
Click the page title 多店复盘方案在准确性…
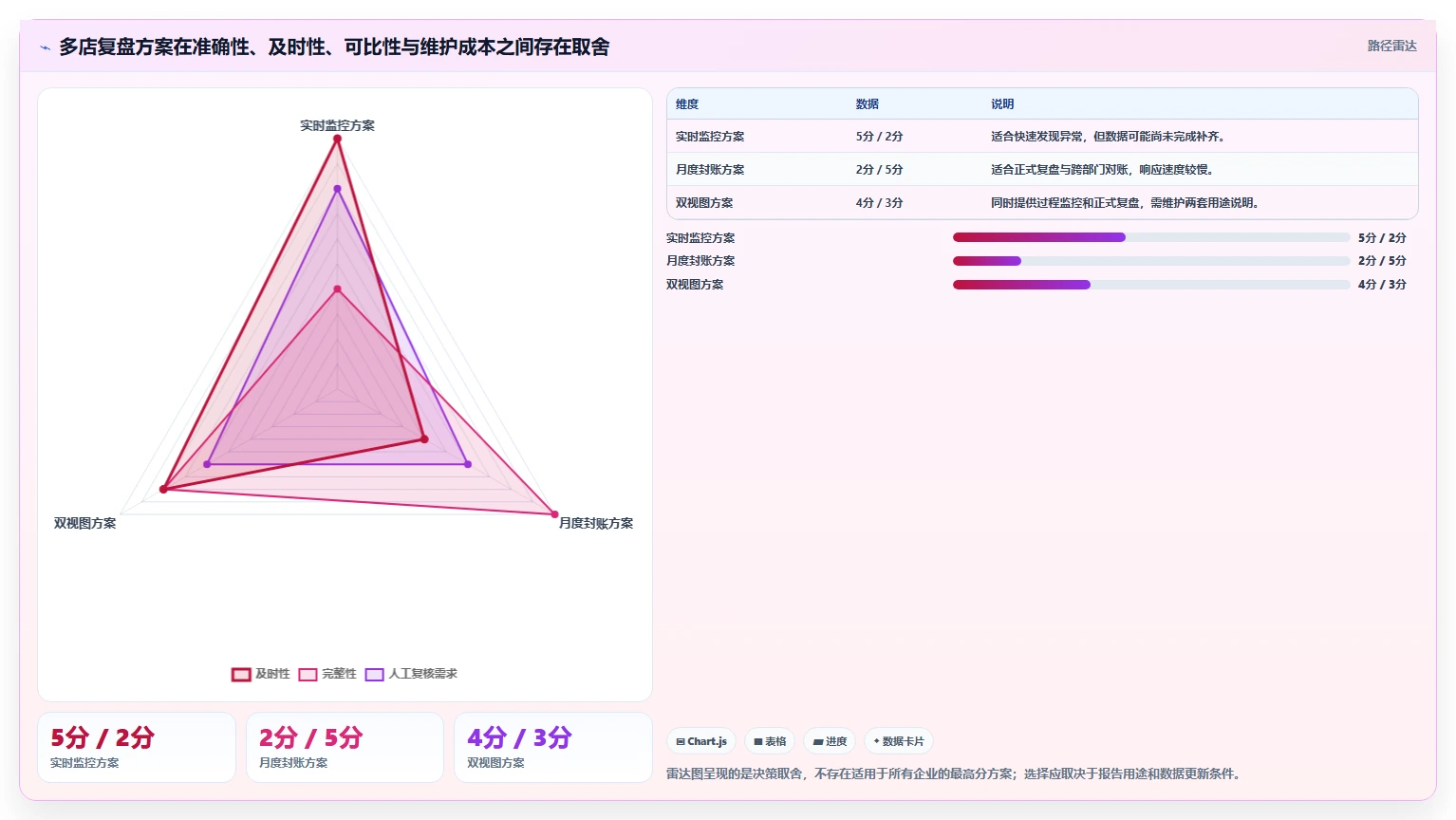(x=334, y=47)
